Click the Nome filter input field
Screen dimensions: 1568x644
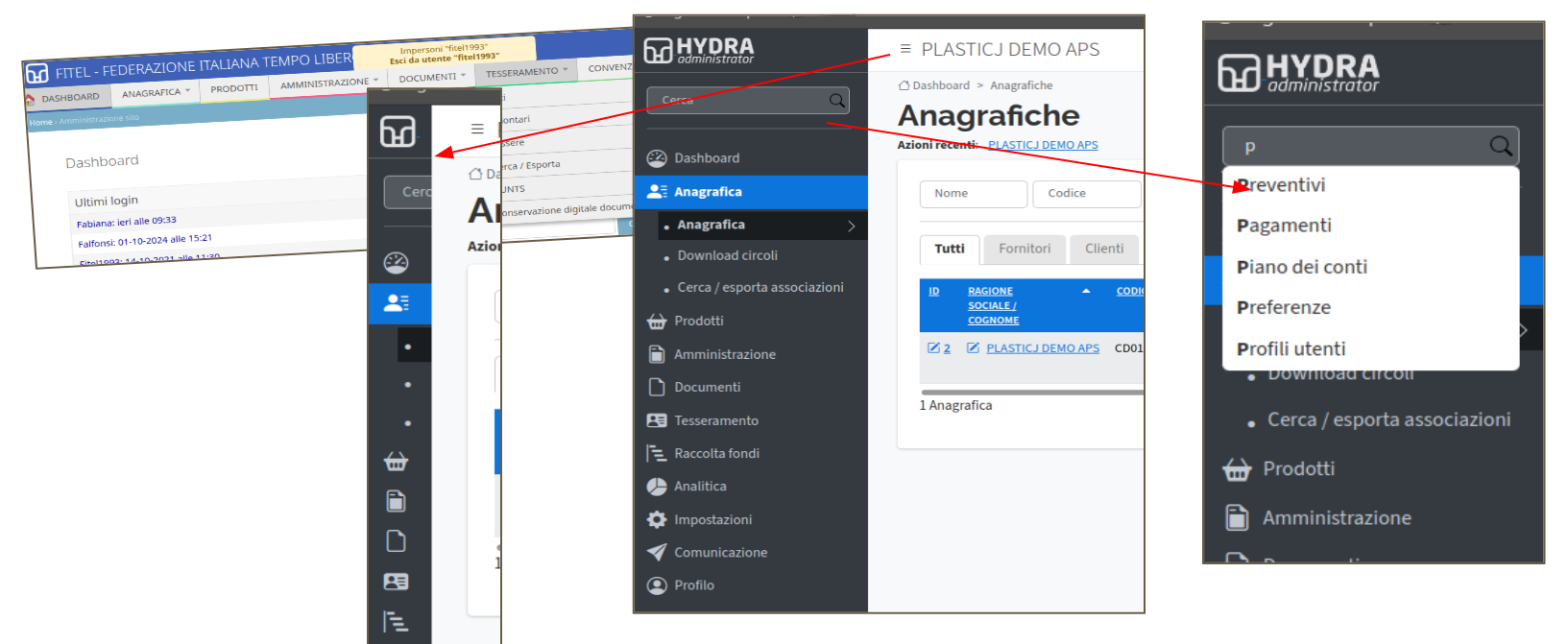click(974, 194)
